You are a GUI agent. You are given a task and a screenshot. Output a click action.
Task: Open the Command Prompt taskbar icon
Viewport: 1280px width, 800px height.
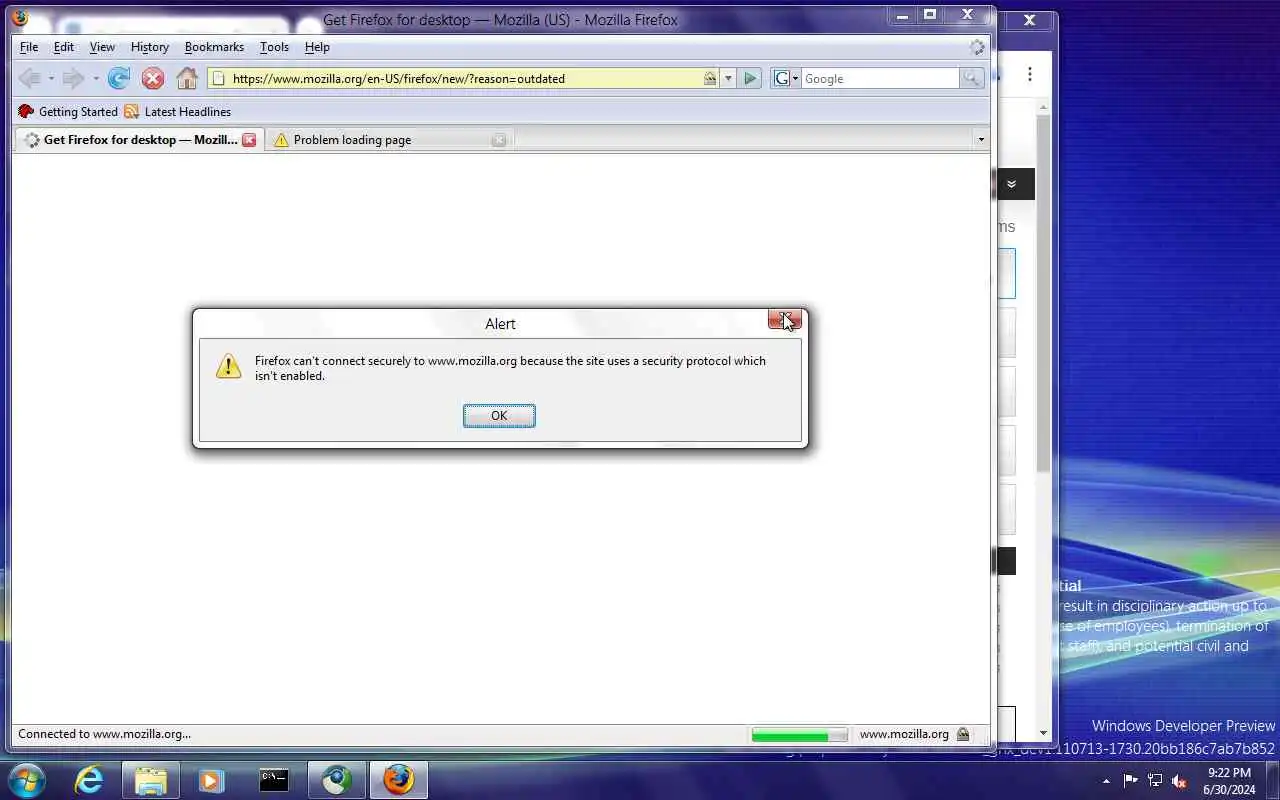[274, 780]
